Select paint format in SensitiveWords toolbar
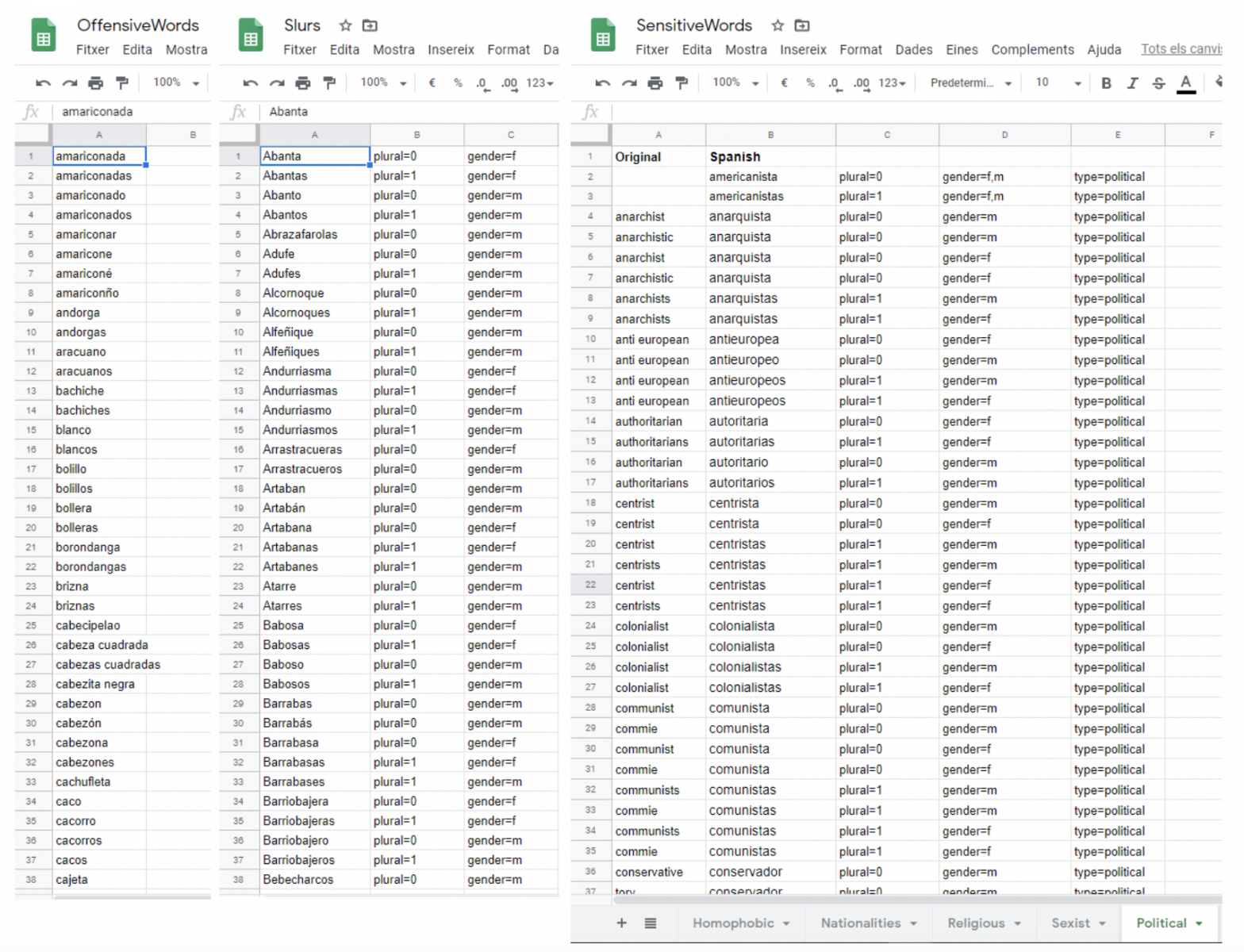The image size is (1244, 952). (x=682, y=83)
